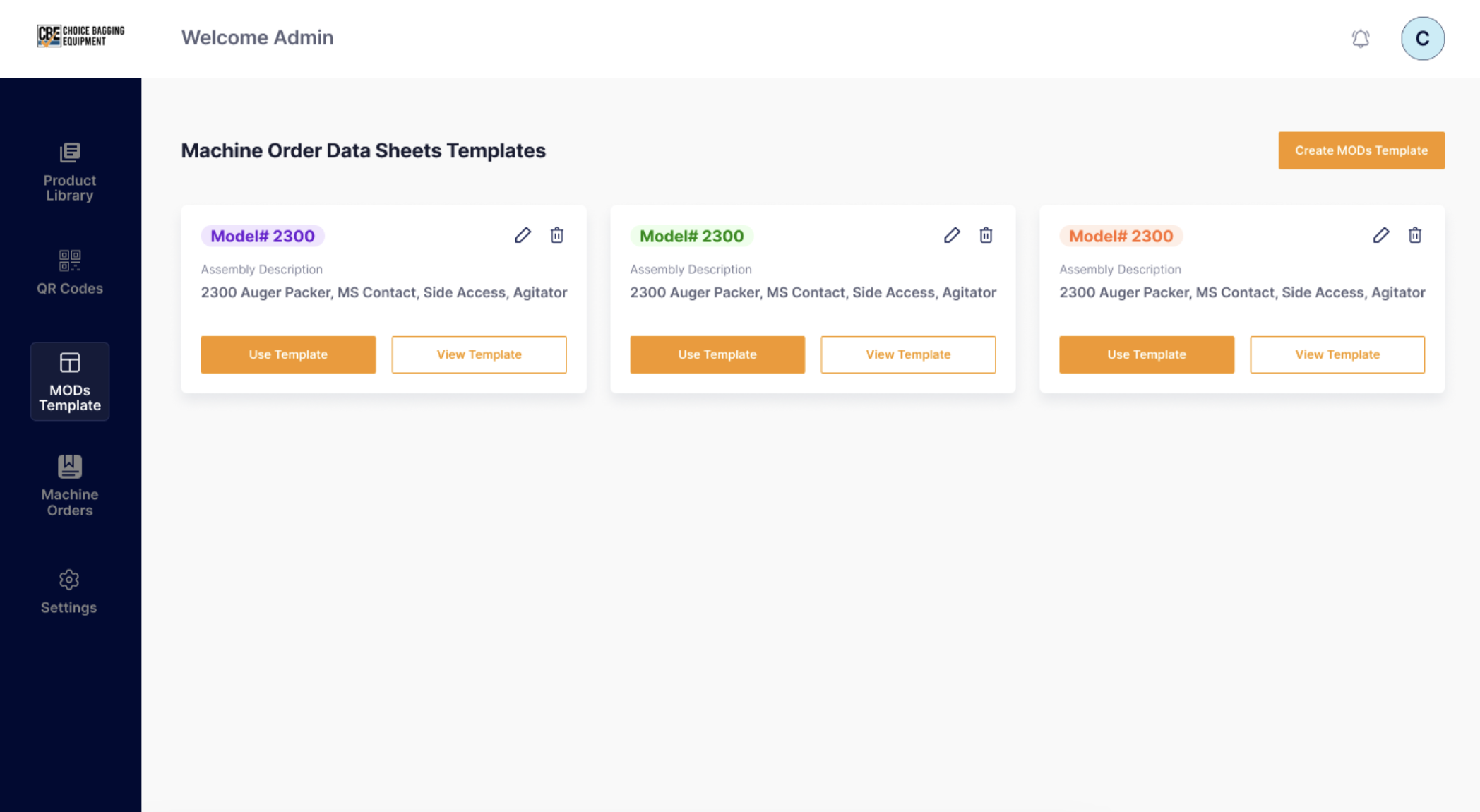Go to QR Codes in sidebar

pos(69,273)
